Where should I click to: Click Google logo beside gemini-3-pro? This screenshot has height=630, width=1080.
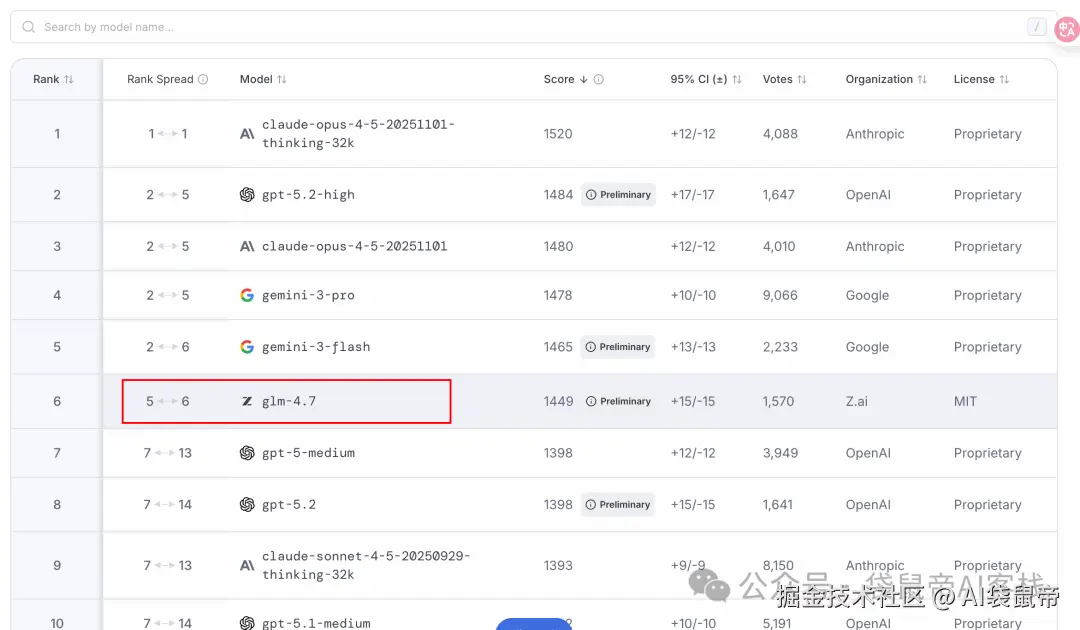[x=247, y=295]
